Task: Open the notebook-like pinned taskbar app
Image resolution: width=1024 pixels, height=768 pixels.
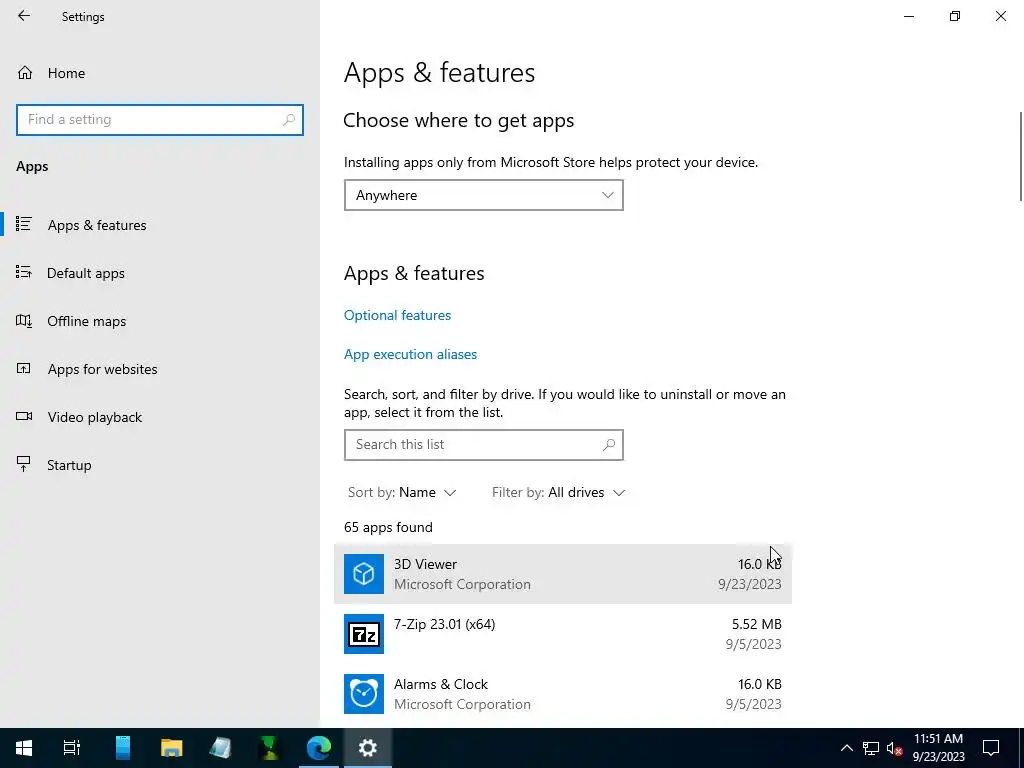Action: pos(221,748)
